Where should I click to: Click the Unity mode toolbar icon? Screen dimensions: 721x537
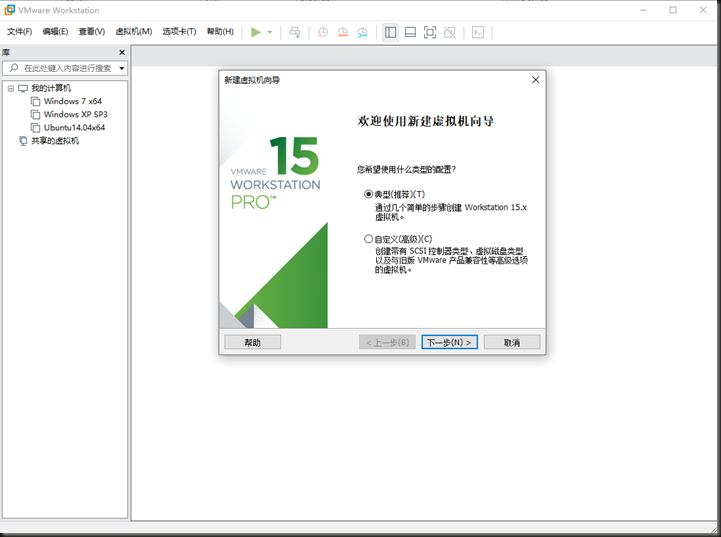click(450, 32)
